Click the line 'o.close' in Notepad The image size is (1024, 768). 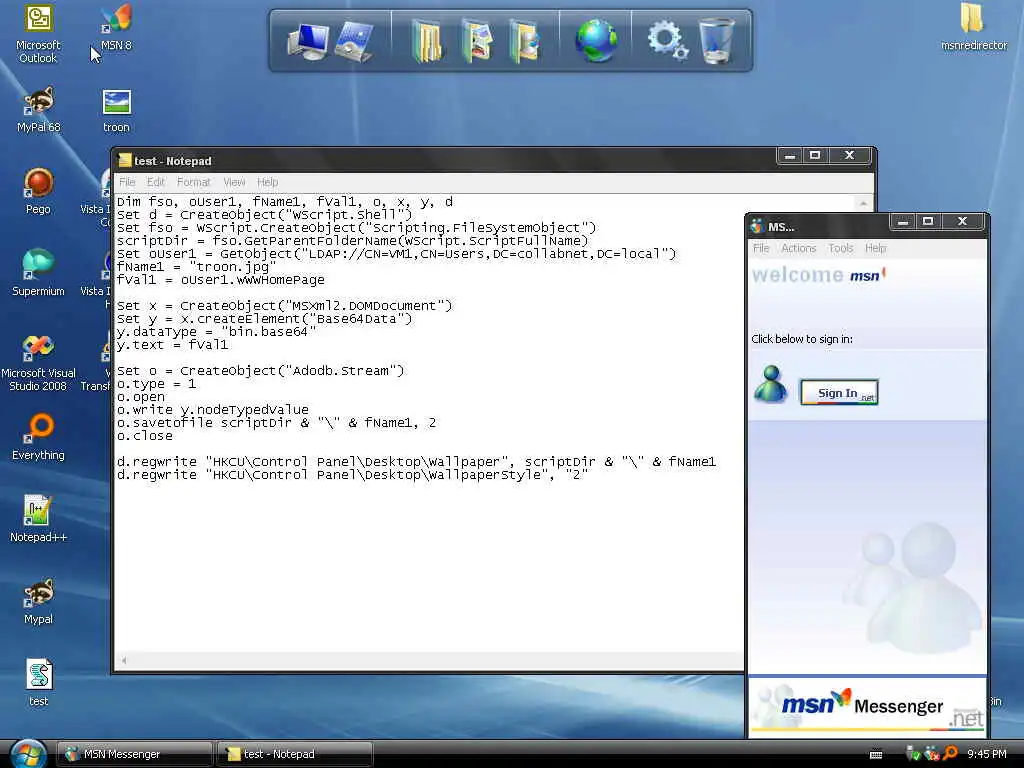(x=144, y=436)
